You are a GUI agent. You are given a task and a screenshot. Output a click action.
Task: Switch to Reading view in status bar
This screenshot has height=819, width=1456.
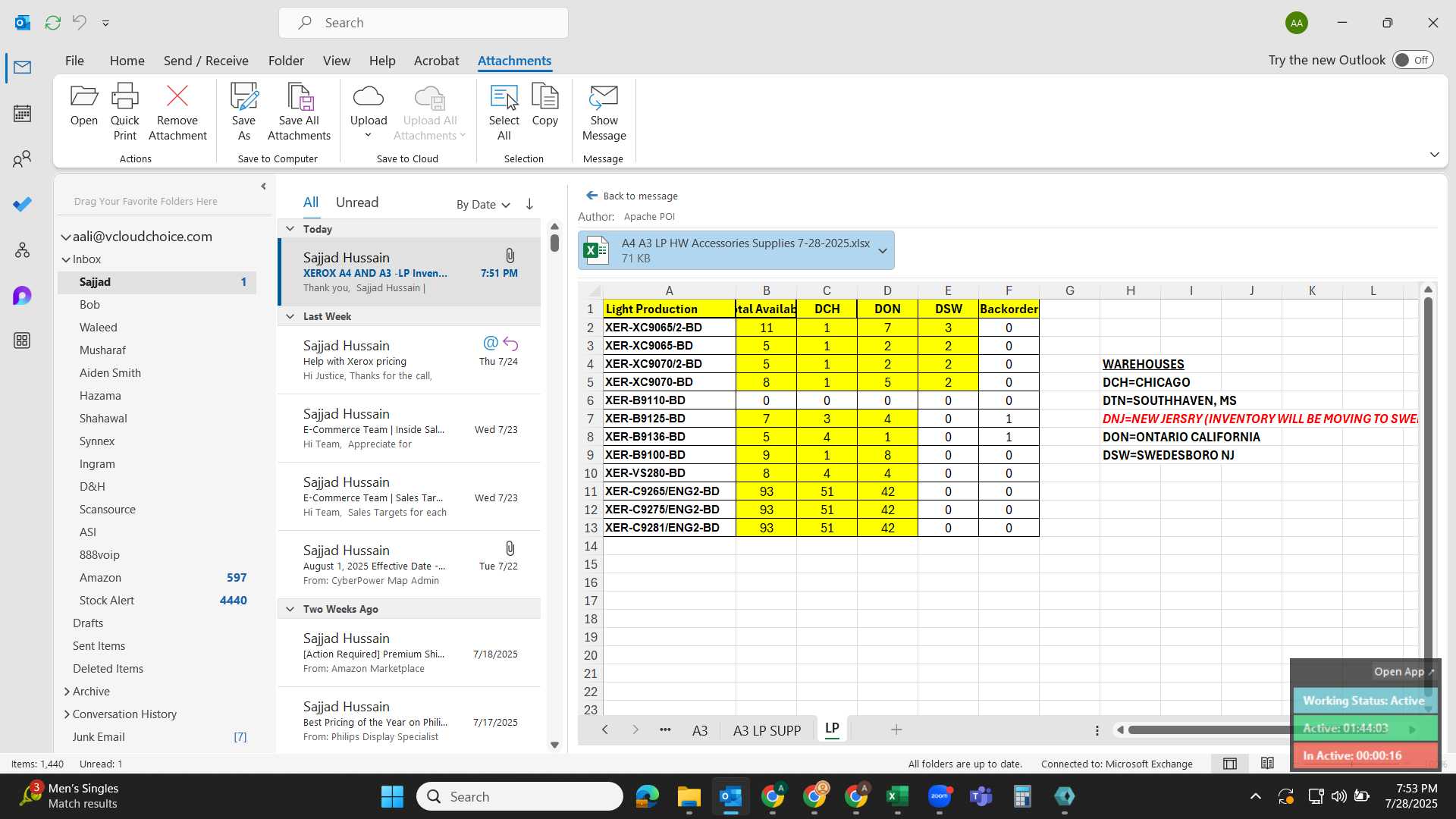coord(1267,764)
